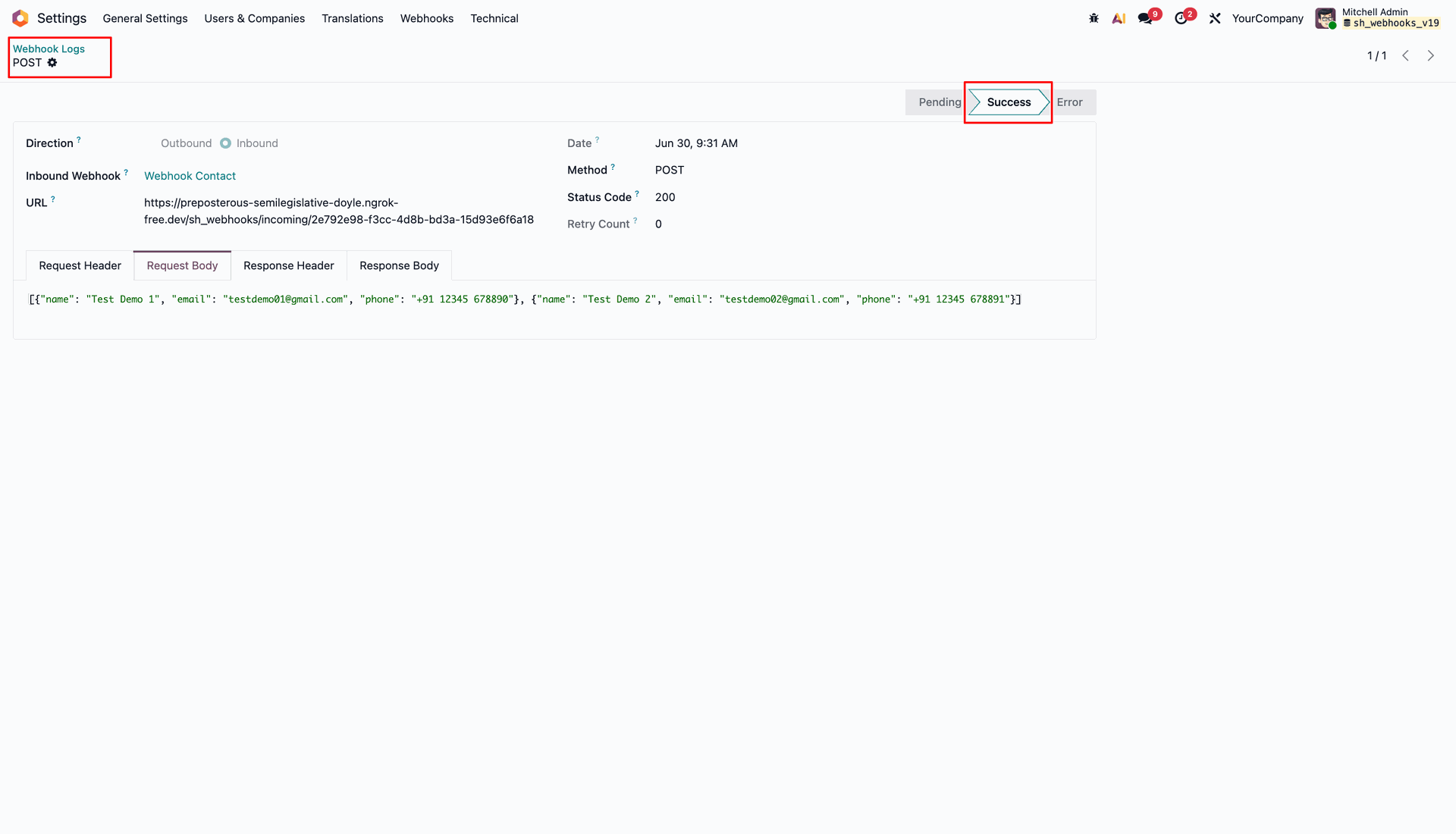Open Users & Companies menu
The image size is (1456, 834).
pos(255,18)
